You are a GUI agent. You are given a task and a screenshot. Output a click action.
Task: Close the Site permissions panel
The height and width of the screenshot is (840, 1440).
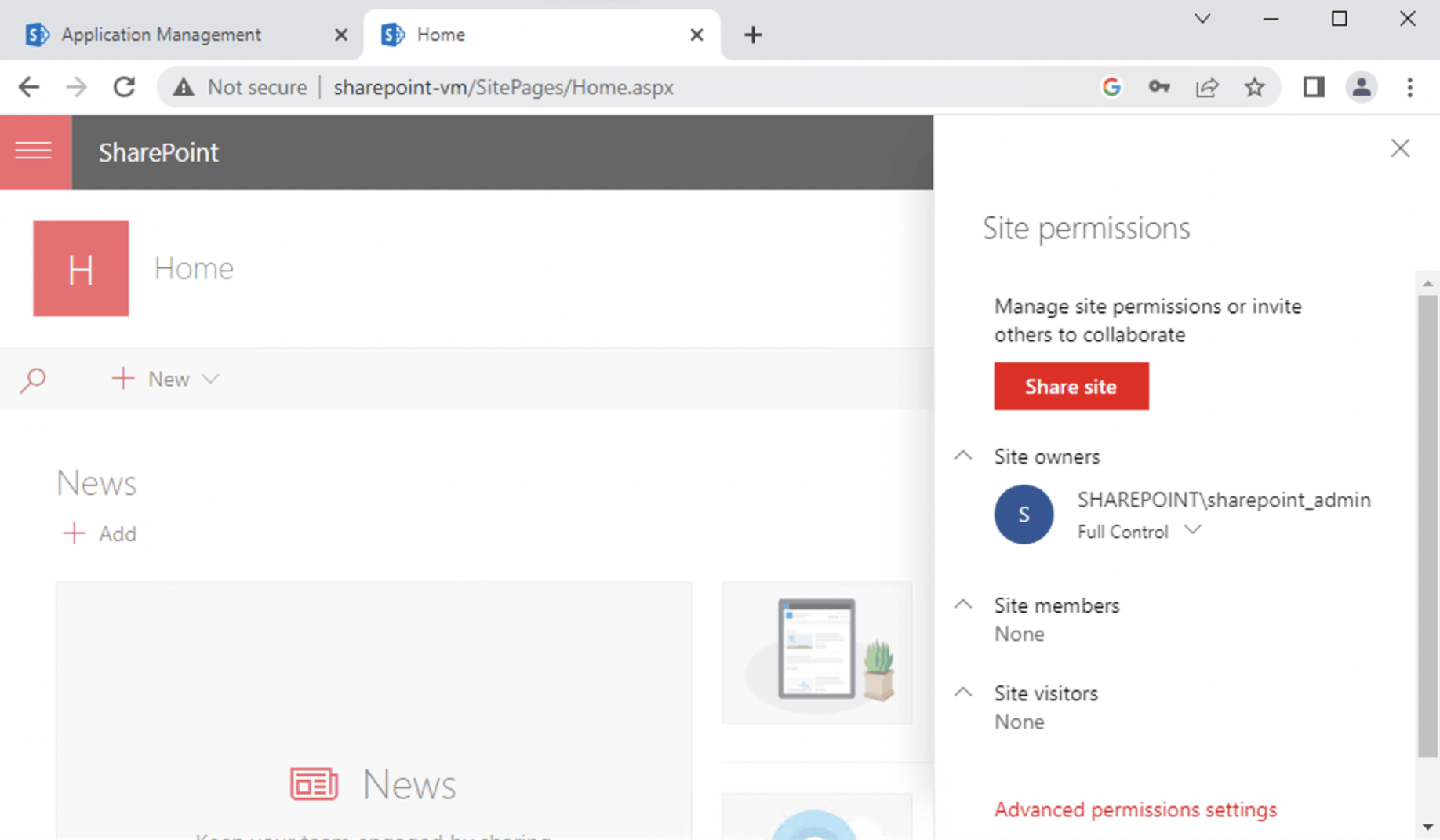[x=1400, y=148]
